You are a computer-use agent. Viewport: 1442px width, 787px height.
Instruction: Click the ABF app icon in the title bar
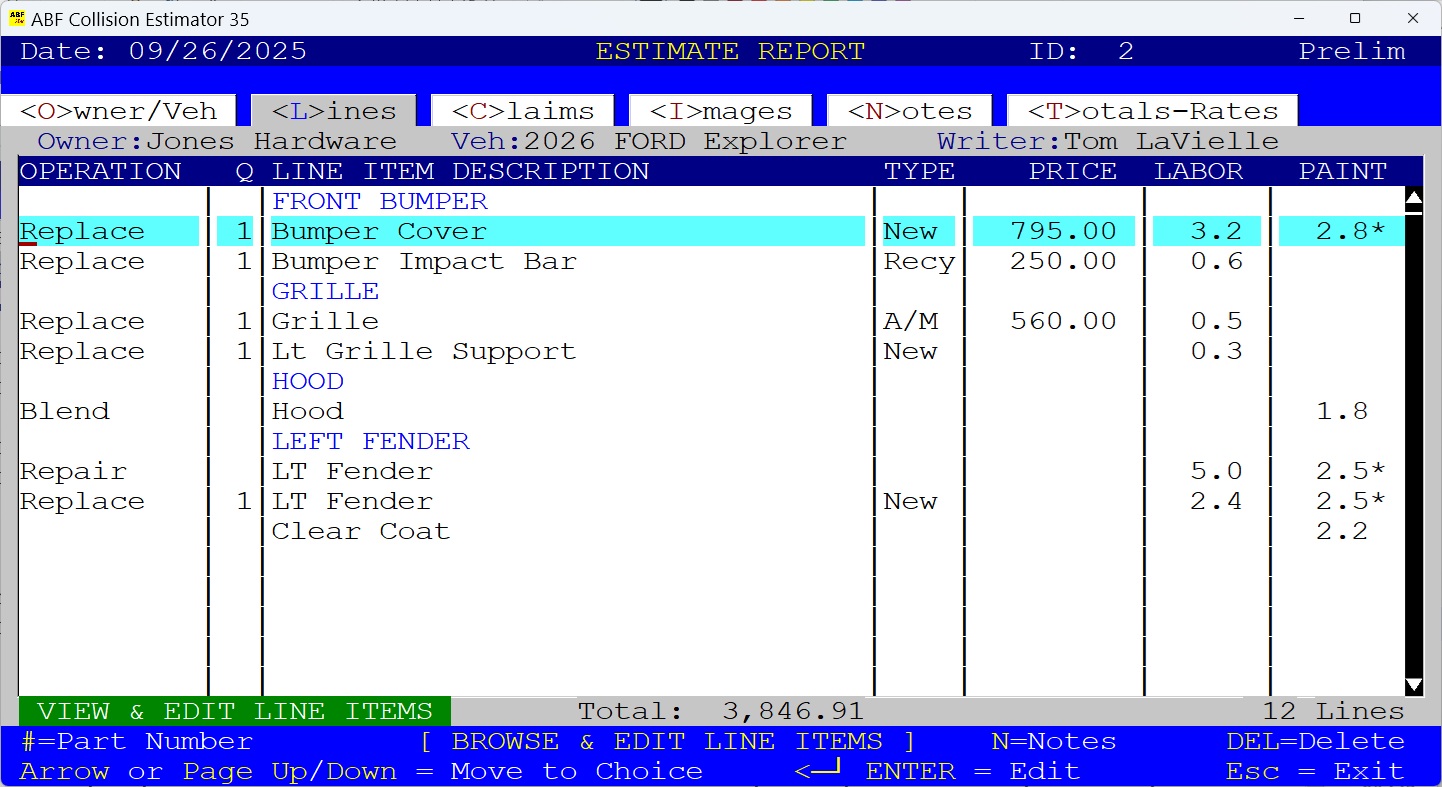tap(18, 18)
